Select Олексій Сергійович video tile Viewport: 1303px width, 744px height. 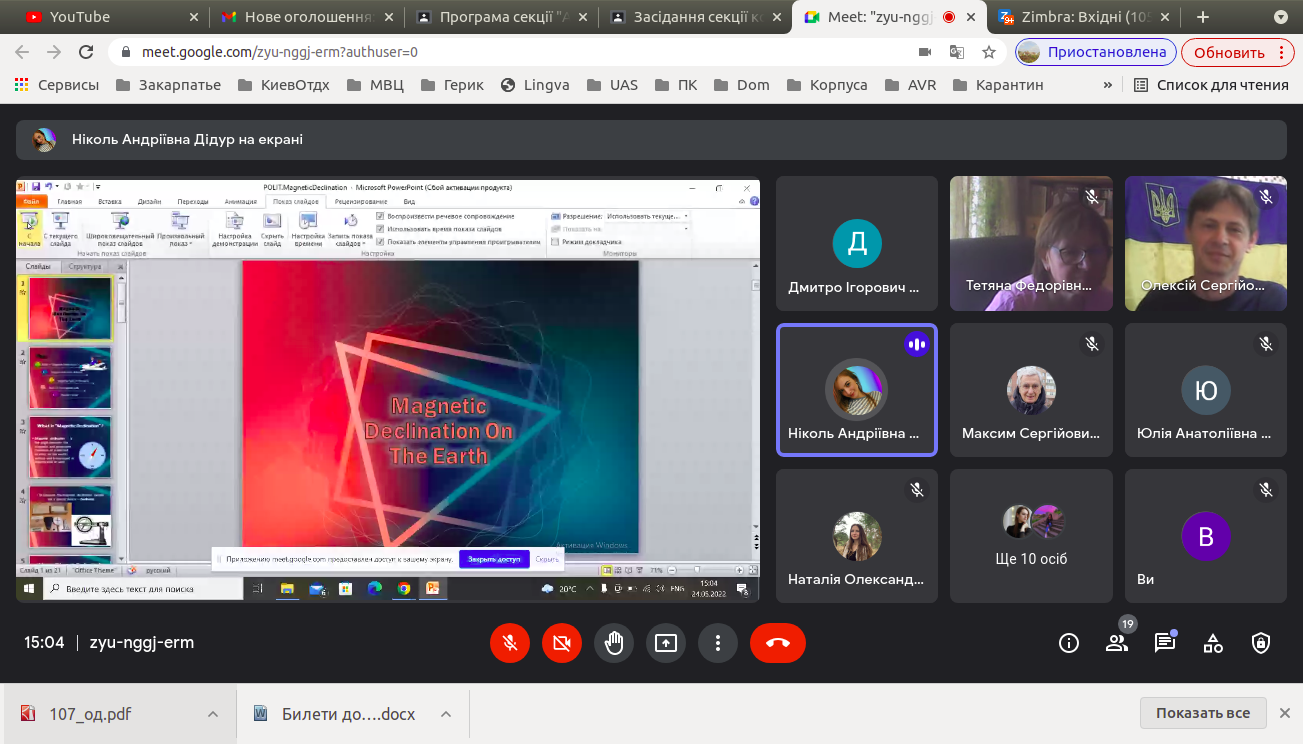[x=1205, y=243]
